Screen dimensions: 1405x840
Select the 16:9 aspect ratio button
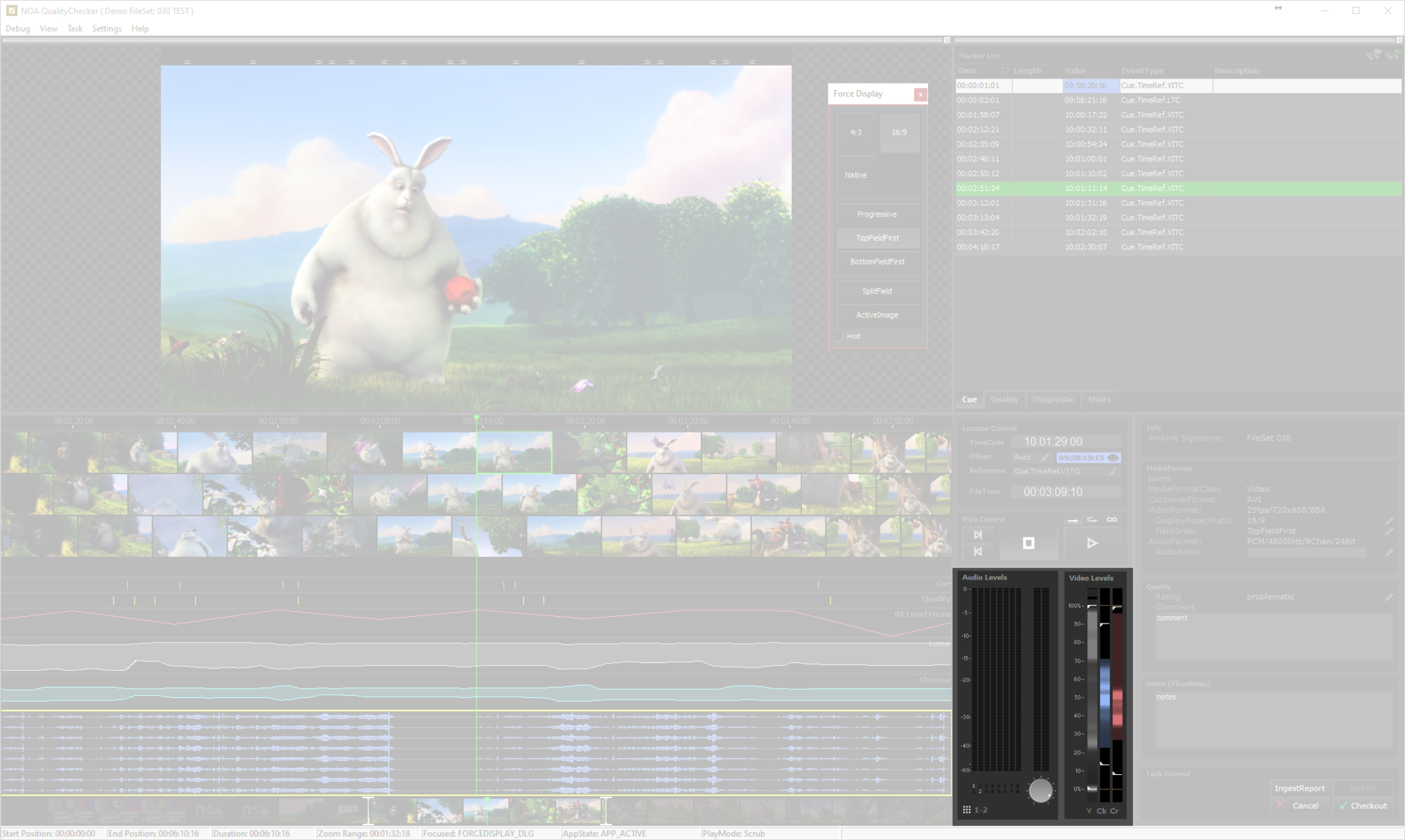coord(899,132)
